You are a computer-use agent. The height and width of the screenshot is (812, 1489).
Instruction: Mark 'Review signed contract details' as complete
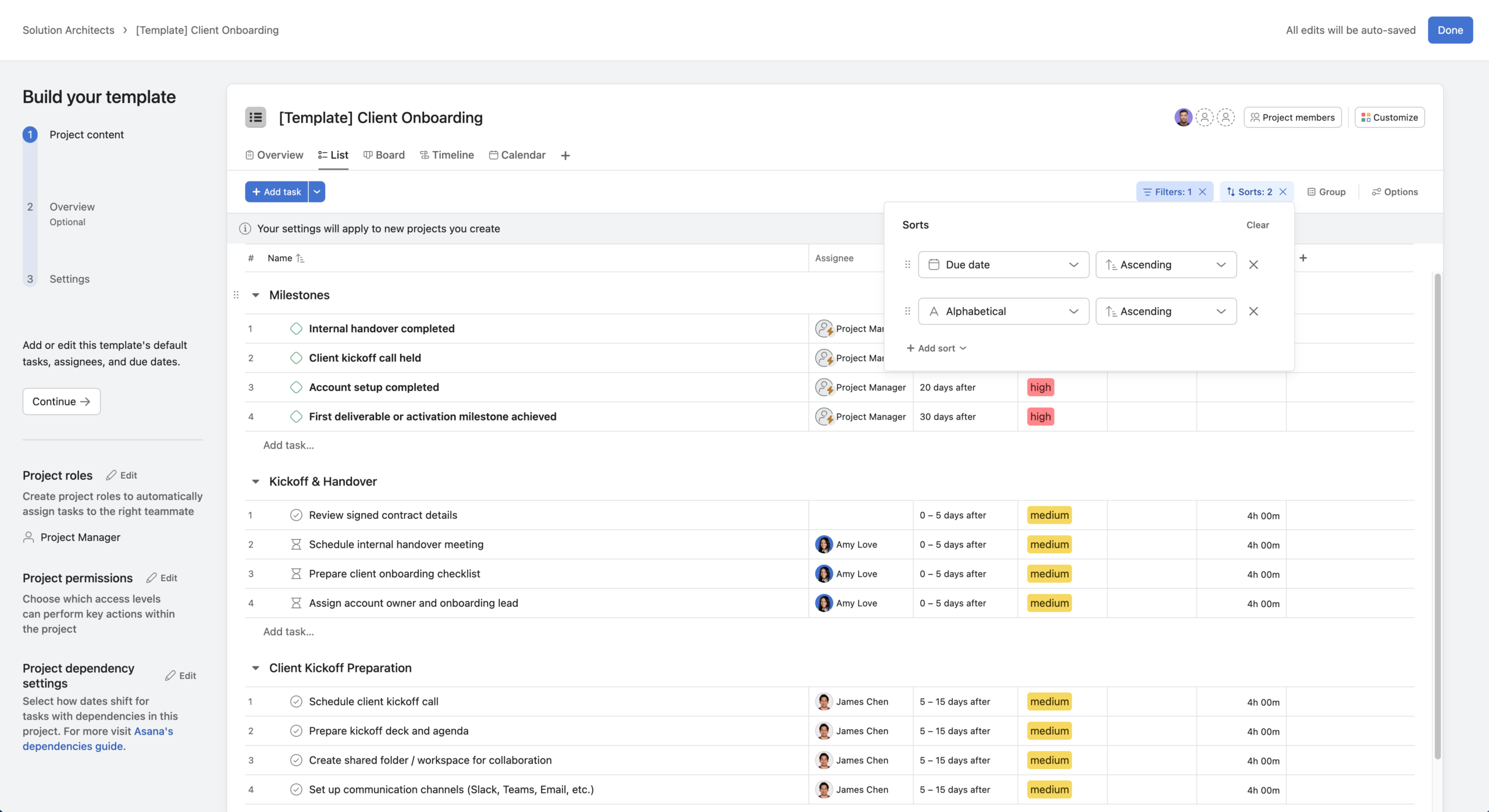point(297,515)
